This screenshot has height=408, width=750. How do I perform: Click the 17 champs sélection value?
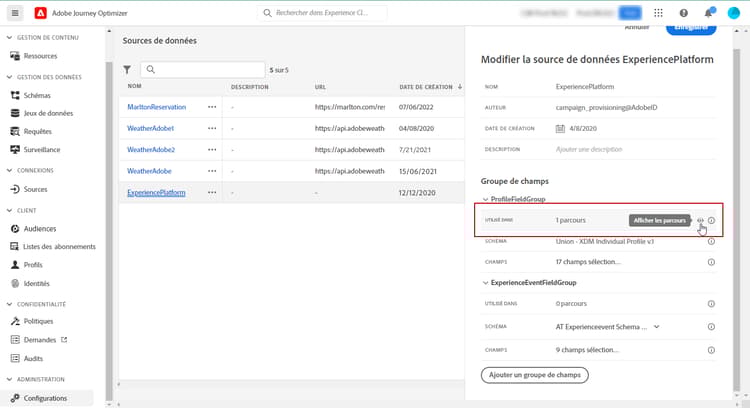click(588, 262)
